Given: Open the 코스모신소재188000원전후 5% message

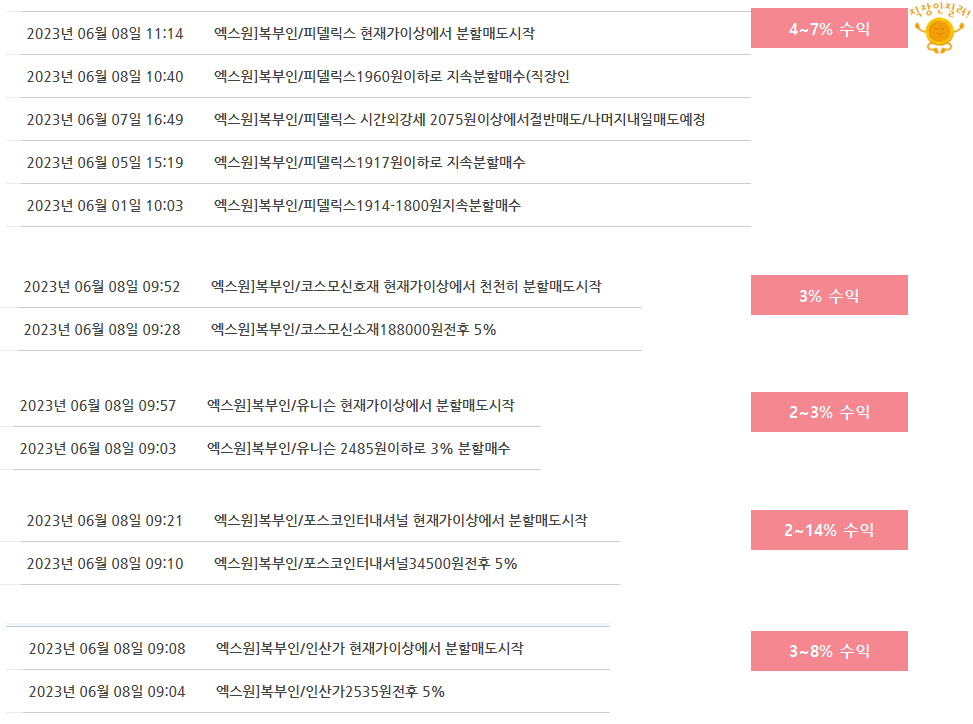Looking at the screenshot, I should pyautogui.click(x=354, y=329).
